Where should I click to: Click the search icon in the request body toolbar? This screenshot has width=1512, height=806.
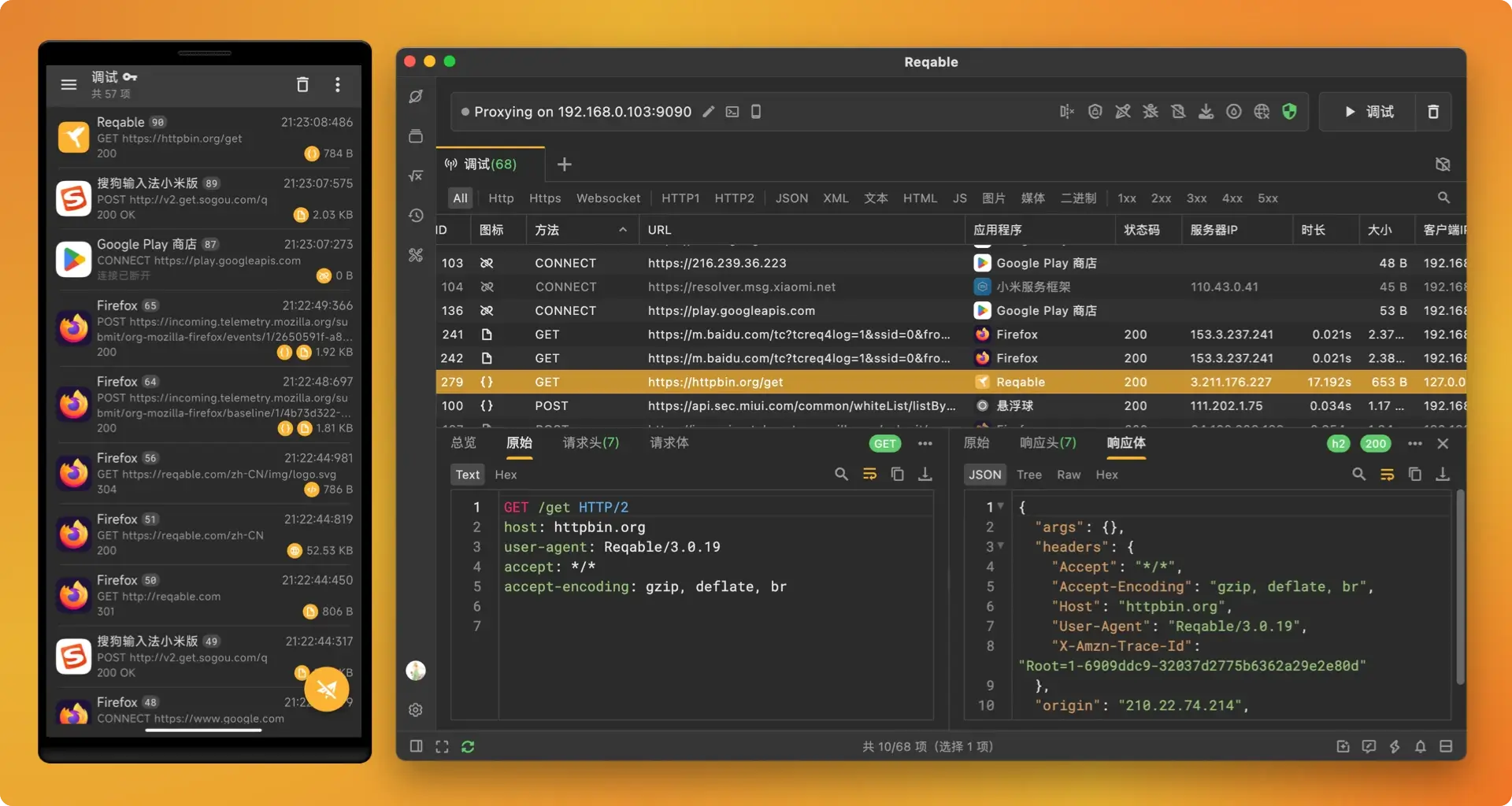pos(841,474)
